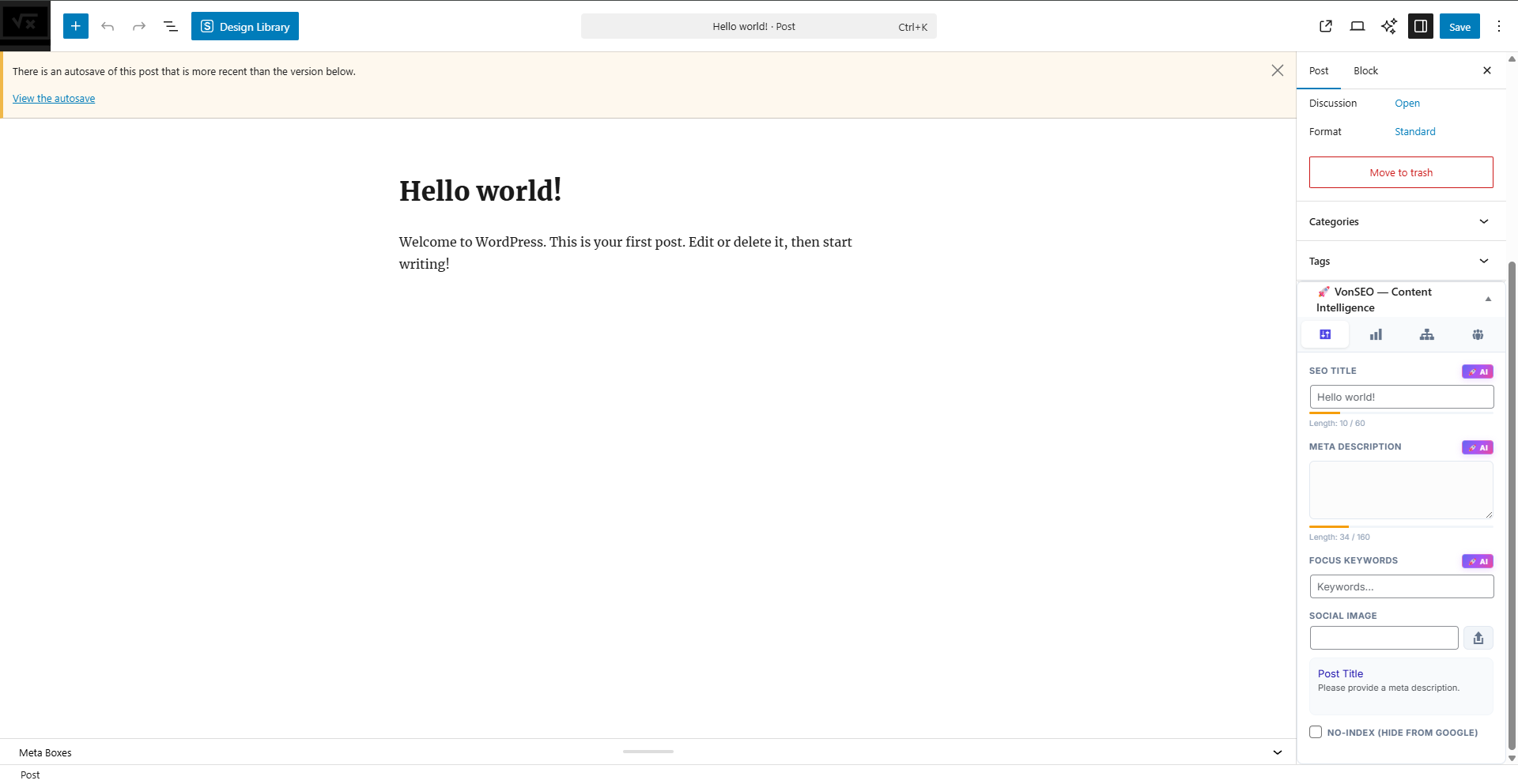Open the device preview options

click(x=1358, y=26)
